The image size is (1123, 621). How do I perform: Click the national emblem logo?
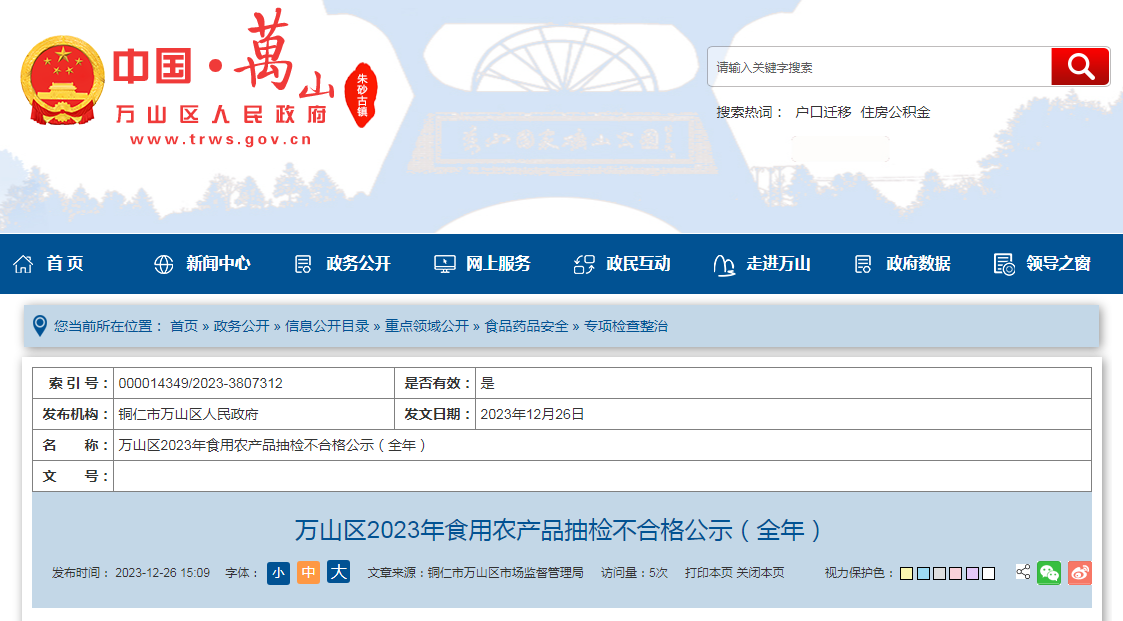62,80
